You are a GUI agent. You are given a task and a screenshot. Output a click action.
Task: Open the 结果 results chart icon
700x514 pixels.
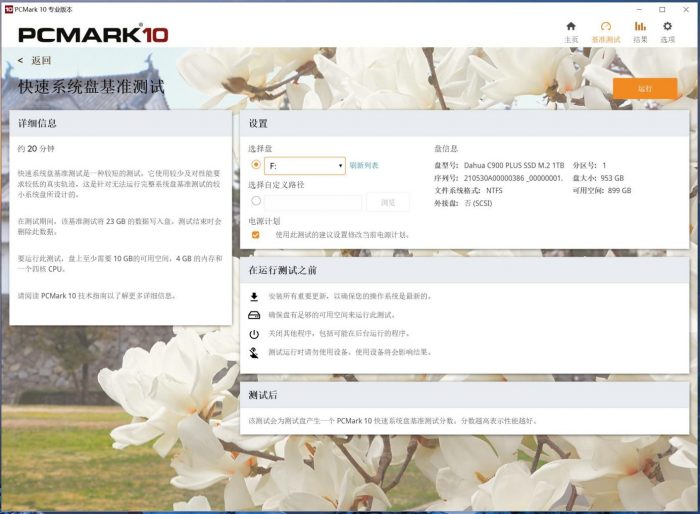[x=640, y=27]
